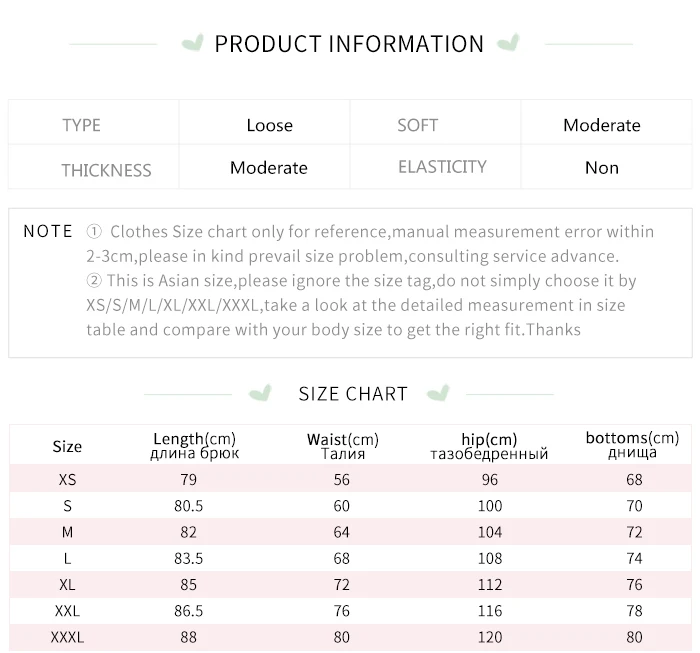Click the green heart right of PRODUCT INFORMATION
Screen dimensions: 700x653
tap(508, 42)
